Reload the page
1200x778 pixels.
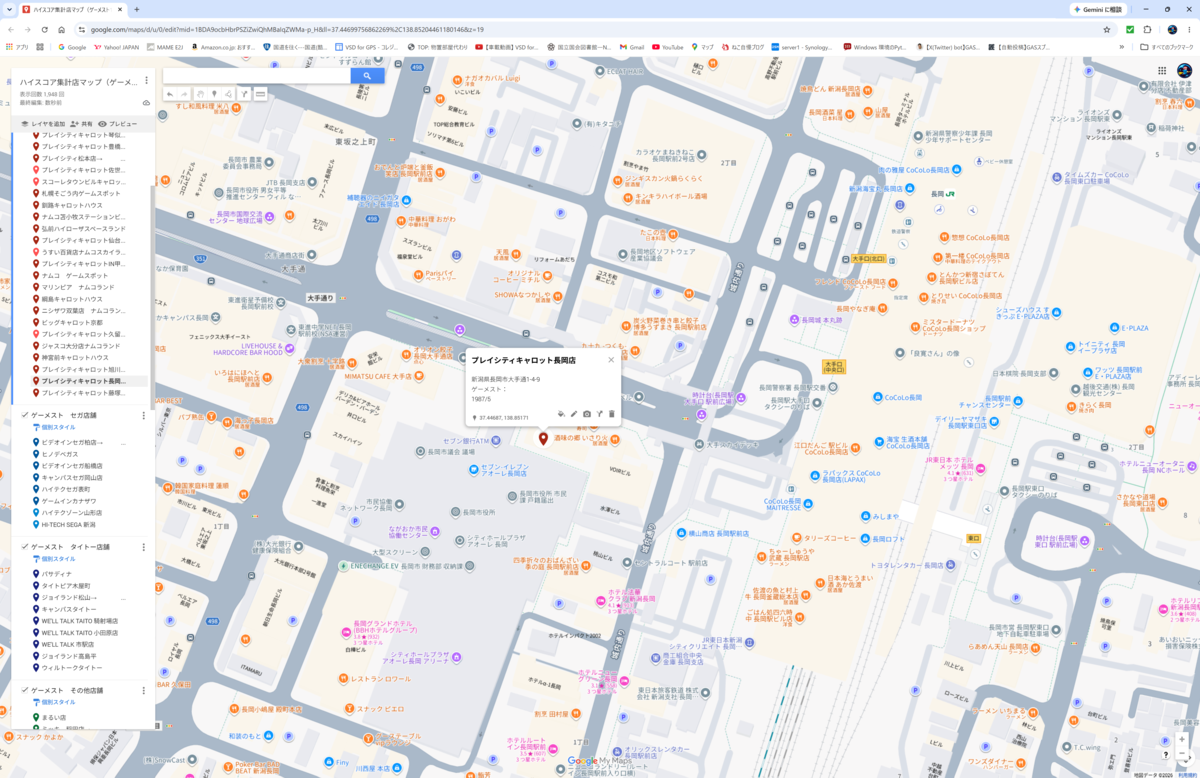pos(44,29)
